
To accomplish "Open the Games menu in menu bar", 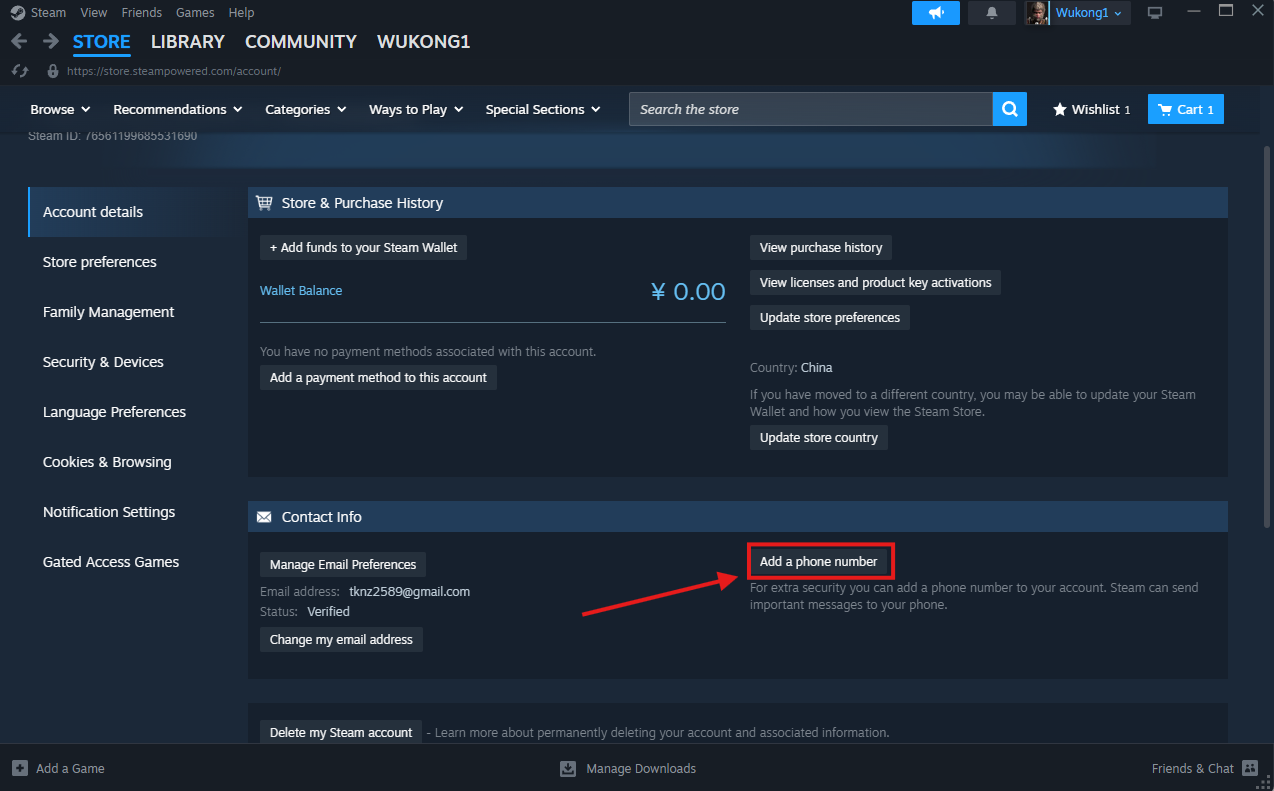I will click(195, 13).
